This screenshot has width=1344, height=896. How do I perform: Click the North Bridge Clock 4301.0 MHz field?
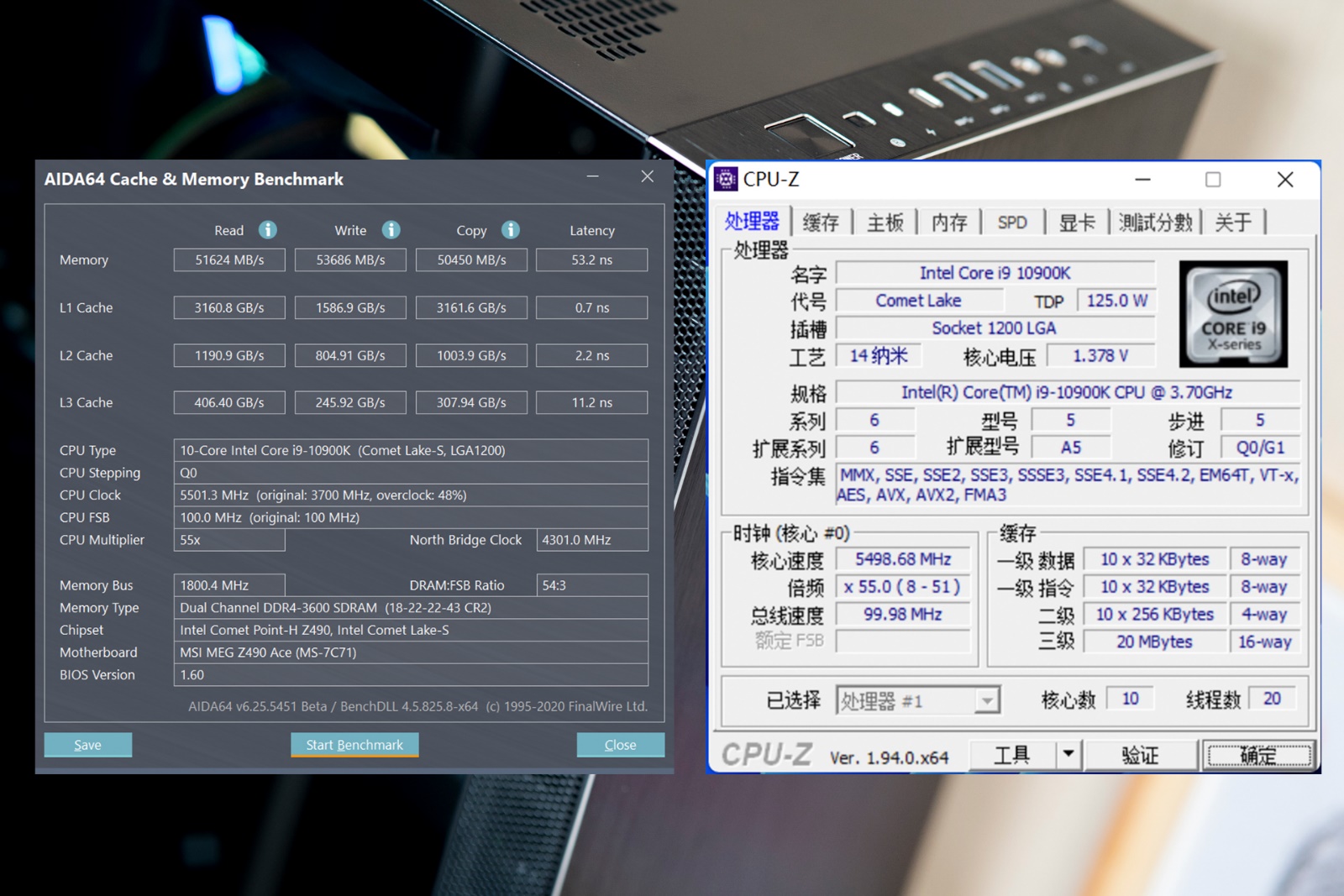[x=592, y=540]
